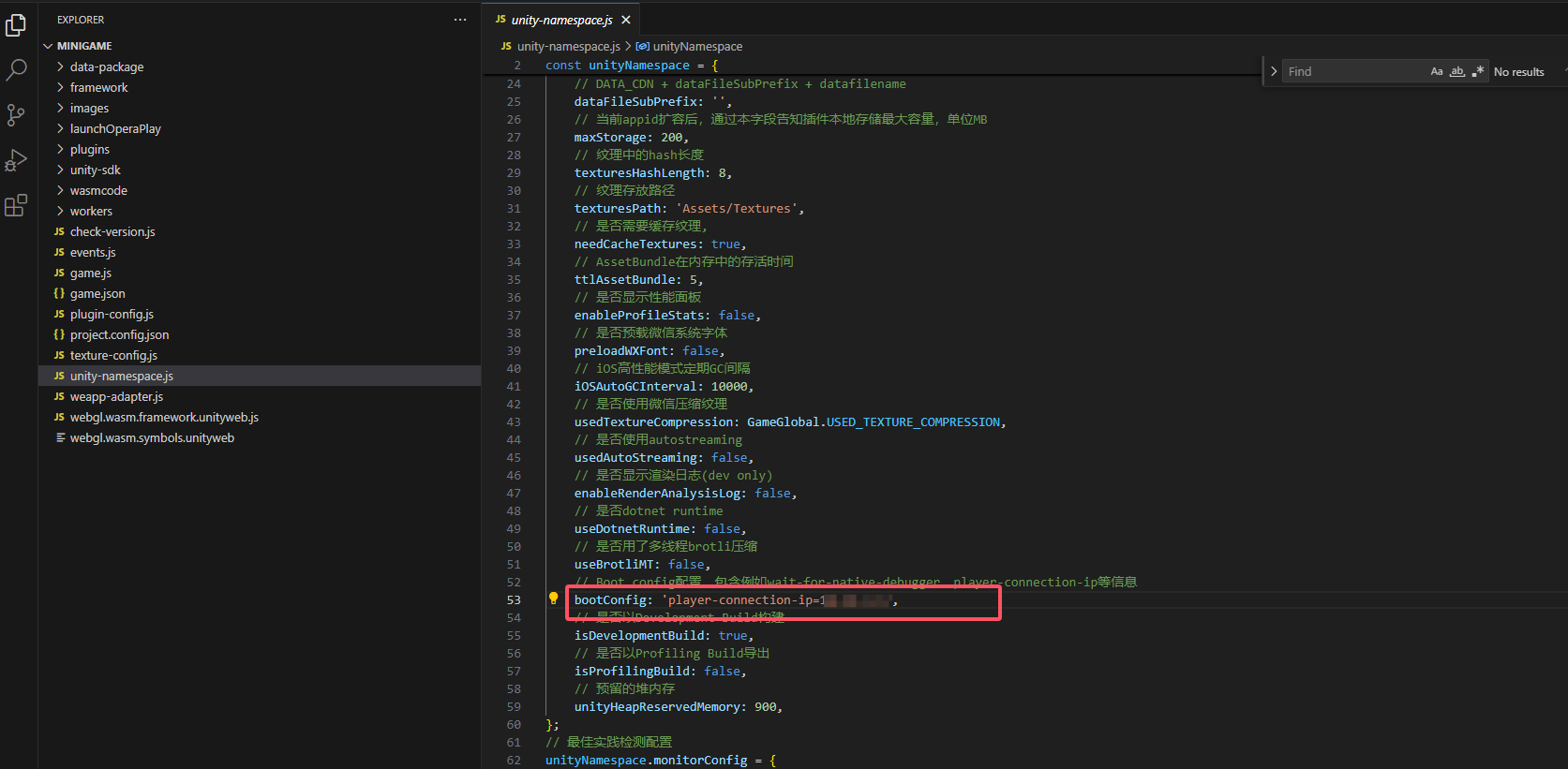The height and width of the screenshot is (769, 1568).
Task: Toggle Match Case in Find widget
Action: tap(1437, 71)
